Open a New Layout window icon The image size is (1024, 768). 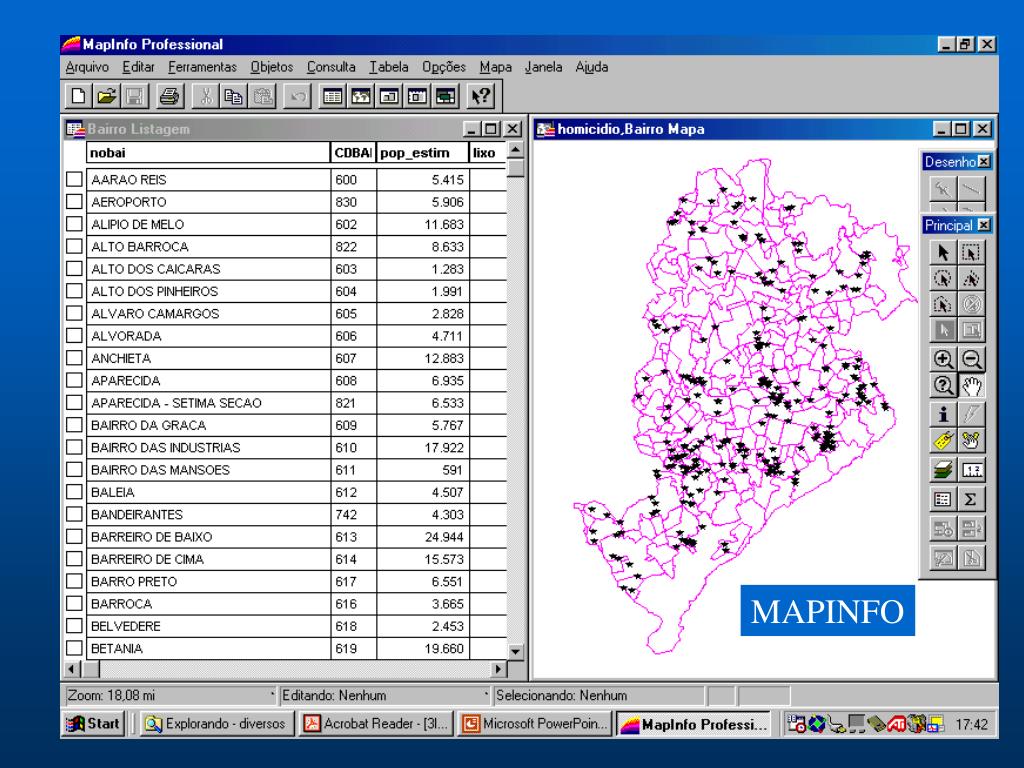tap(417, 97)
